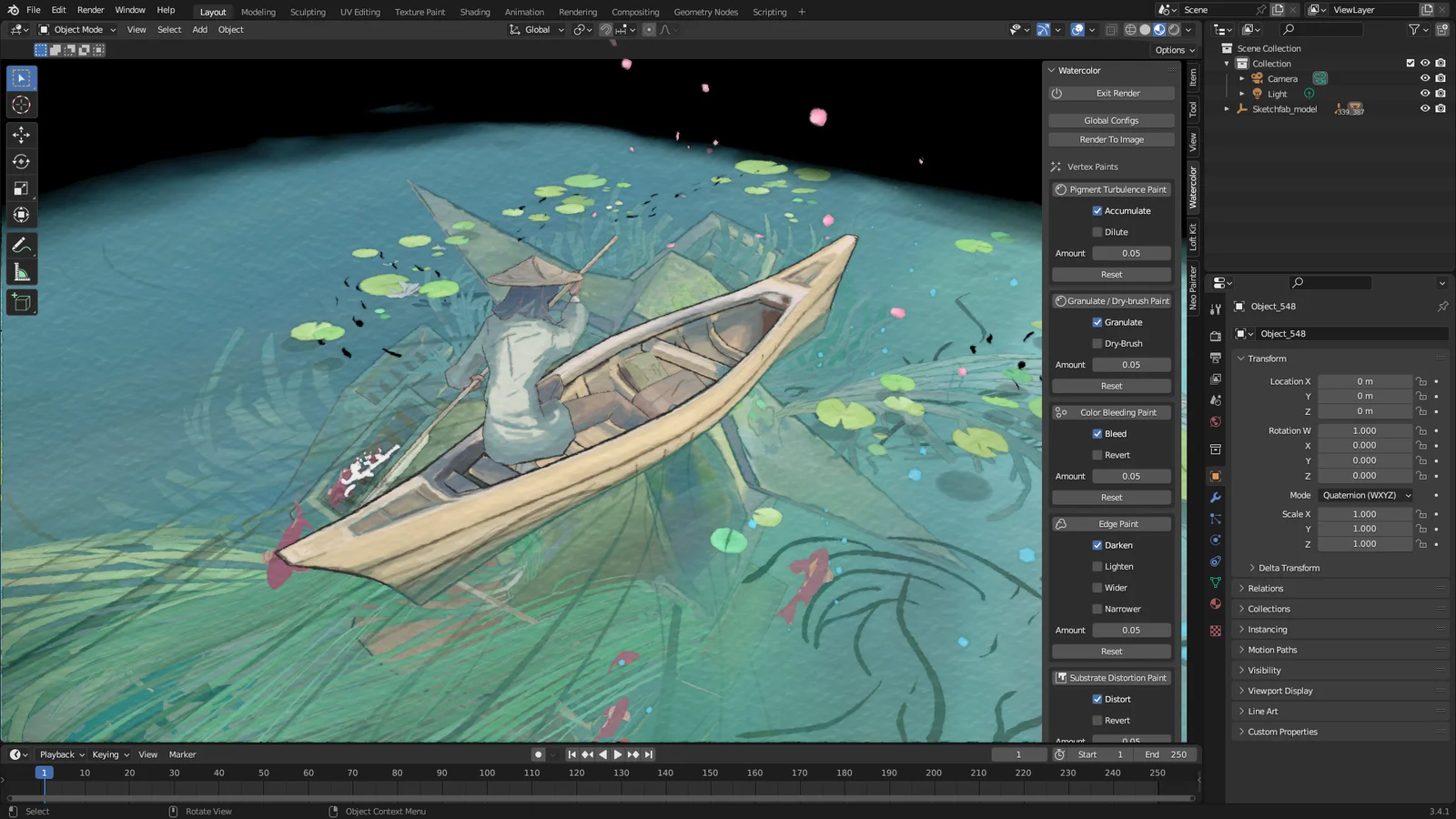Select the Measure tool

[x=21, y=270]
